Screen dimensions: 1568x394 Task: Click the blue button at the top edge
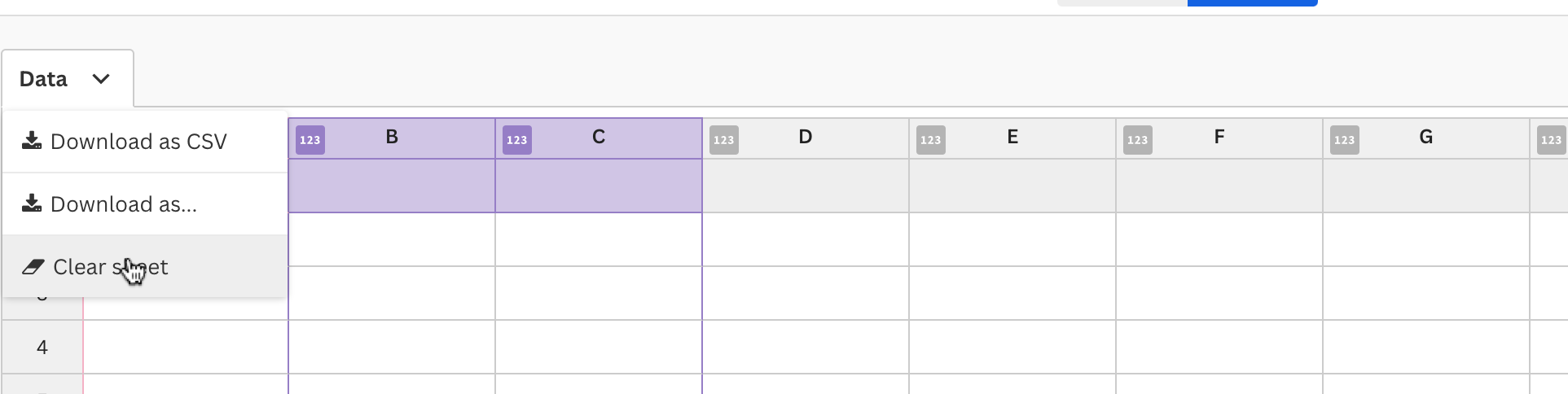pyautogui.click(x=1252, y=3)
